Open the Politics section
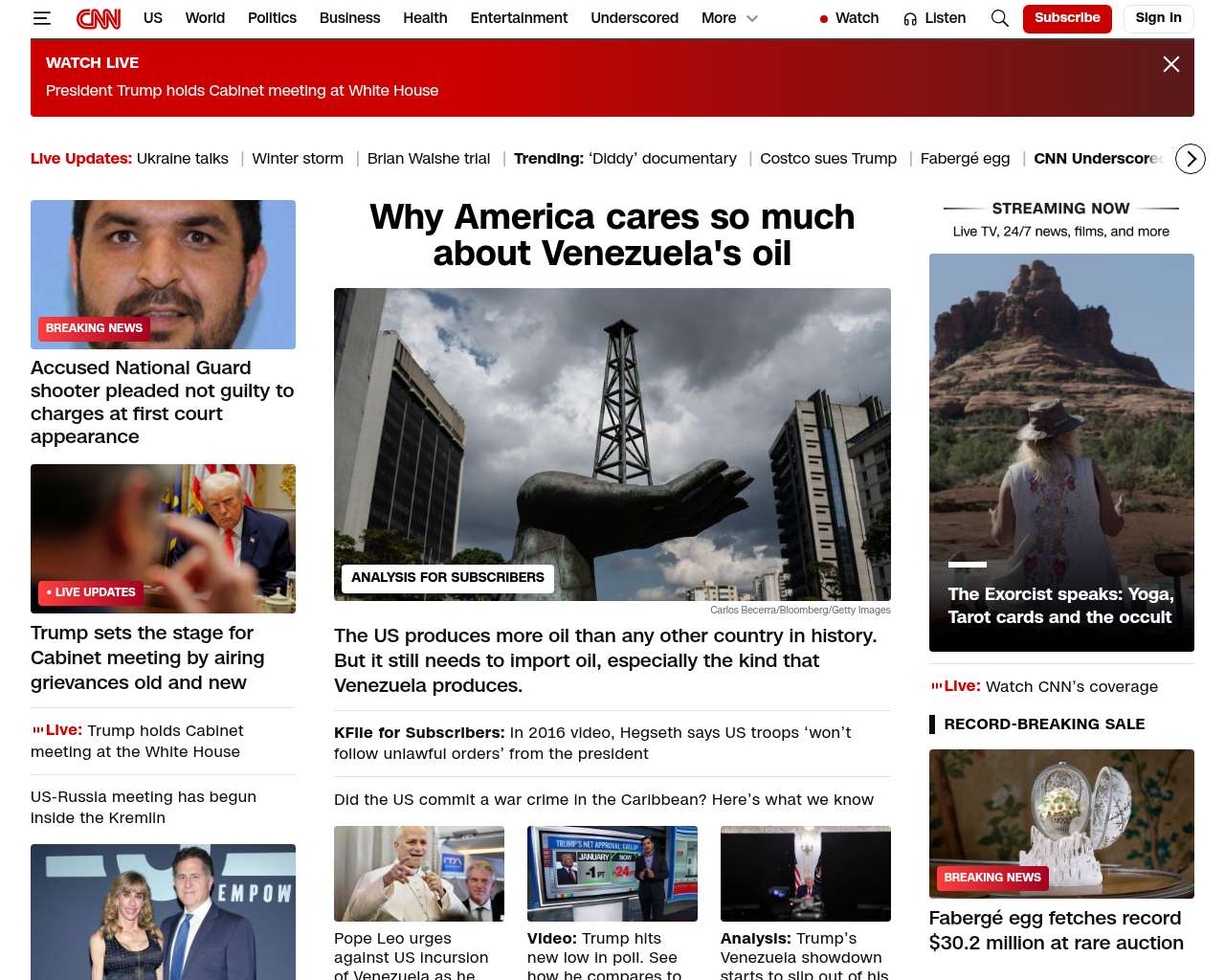The image size is (1225, 980). pyautogui.click(x=272, y=18)
